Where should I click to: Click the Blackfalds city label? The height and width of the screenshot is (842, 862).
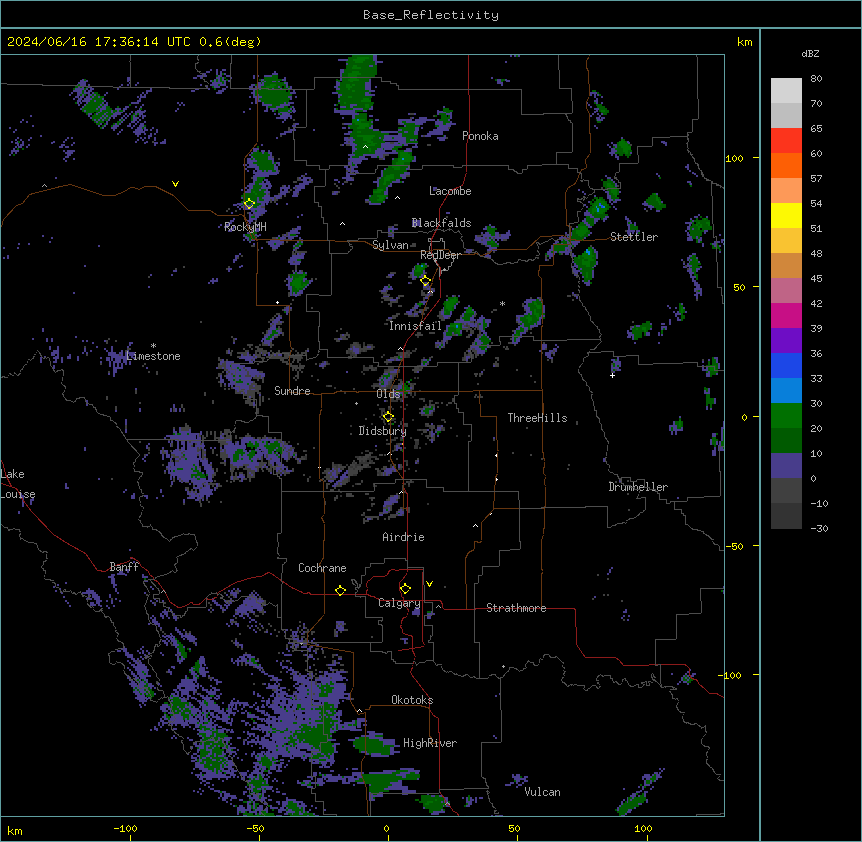click(441, 223)
